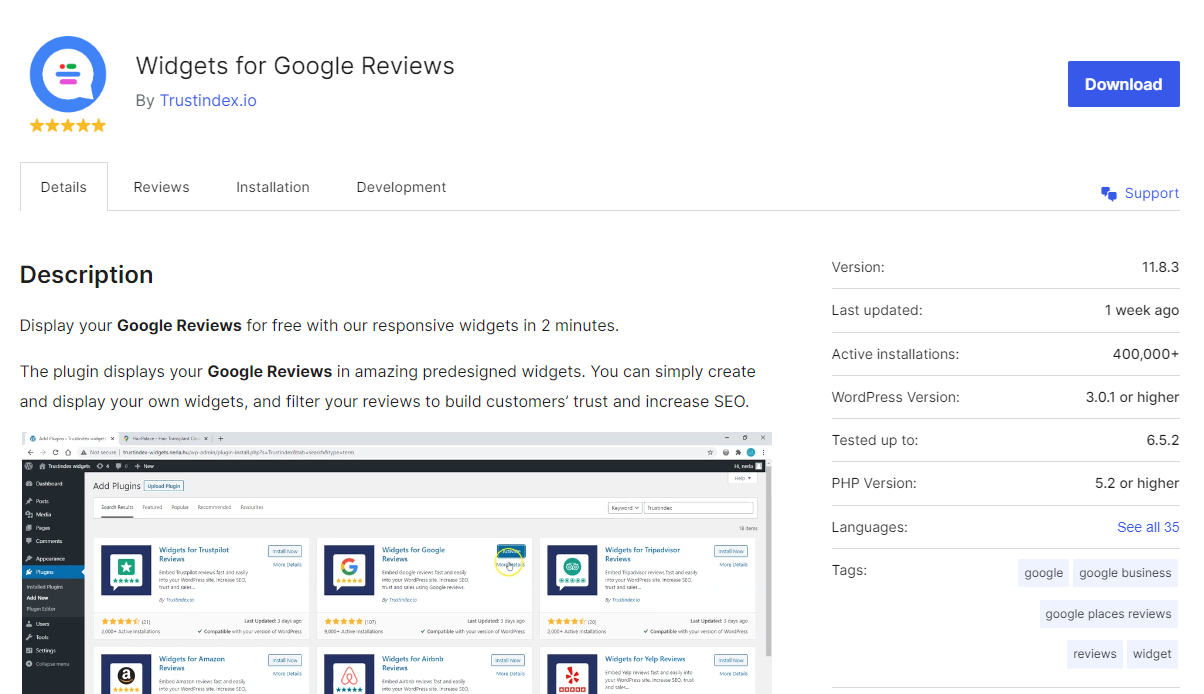Switch to the Reviews tab
Screen dimensions: 1204x694
(x=161, y=187)
